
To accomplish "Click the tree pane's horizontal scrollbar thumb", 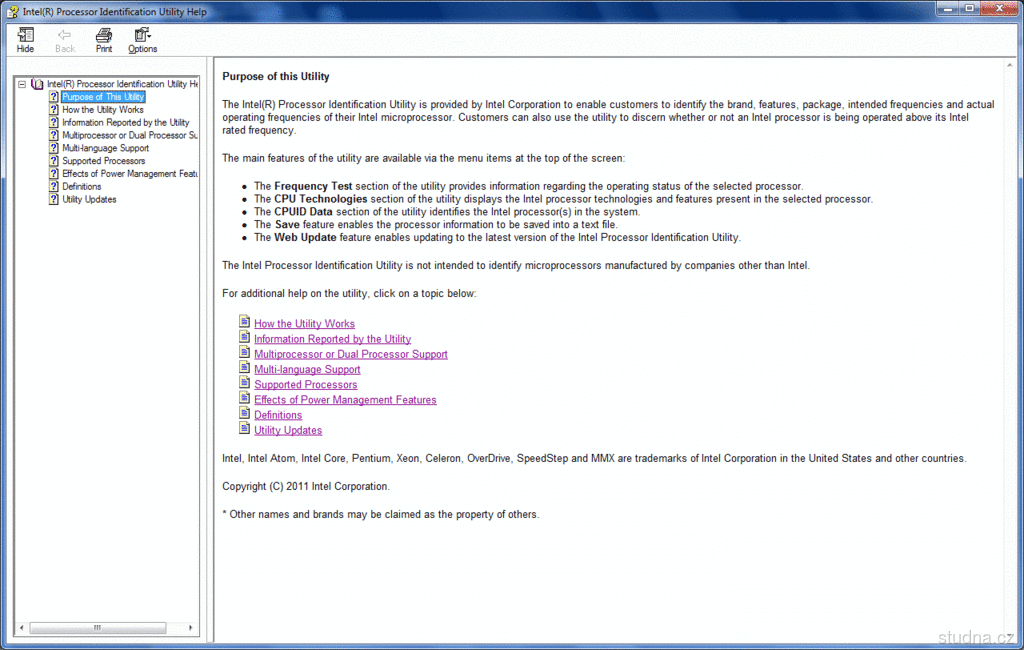I will 98,628.
